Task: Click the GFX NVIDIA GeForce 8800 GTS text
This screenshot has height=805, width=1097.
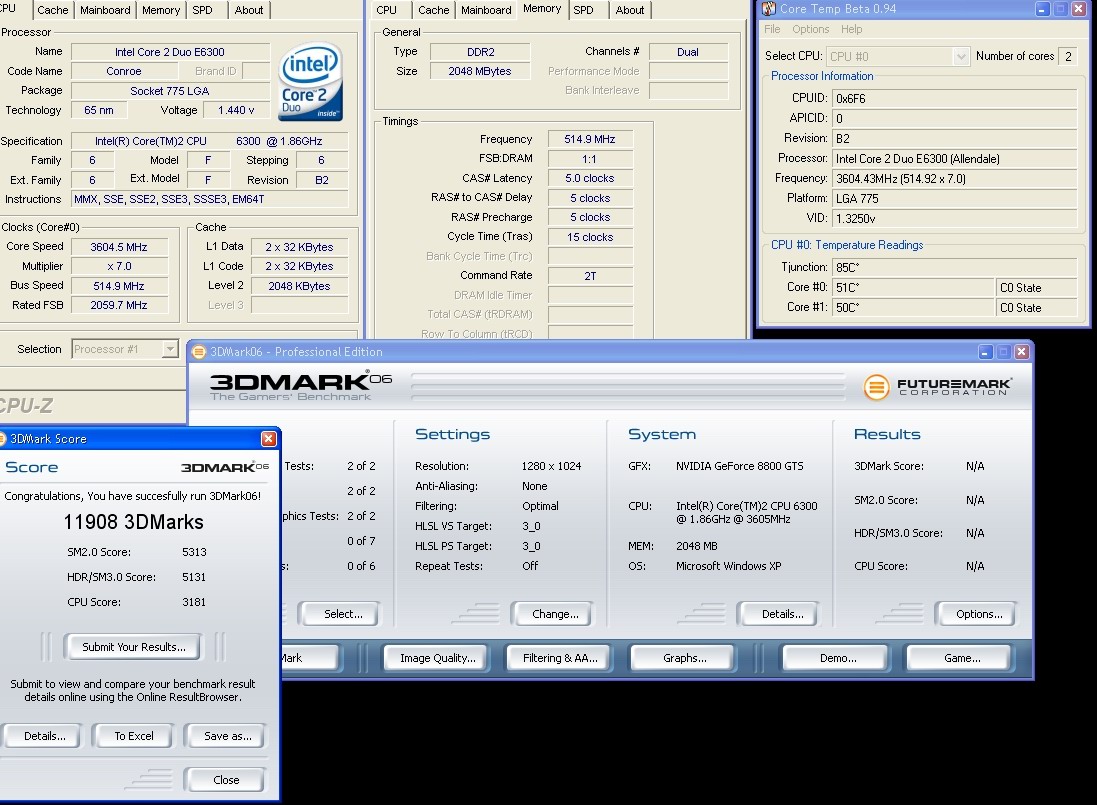Action: click(x=739, y=466)
